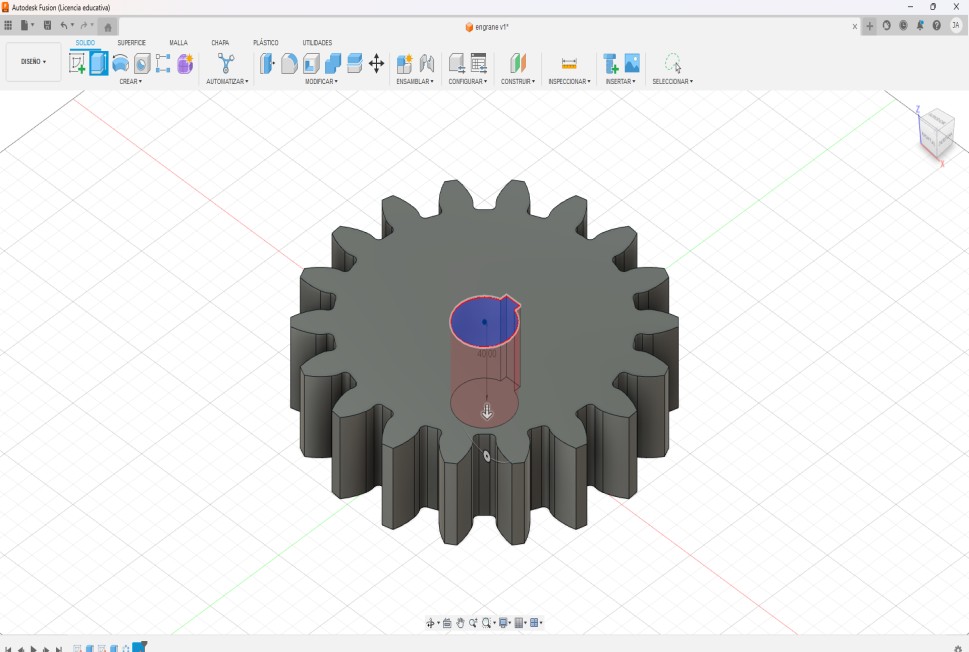Viewport: 969px width, 652px height.
Task: Open the DISEÑO workspace dropdown
Action: point(33,62)
